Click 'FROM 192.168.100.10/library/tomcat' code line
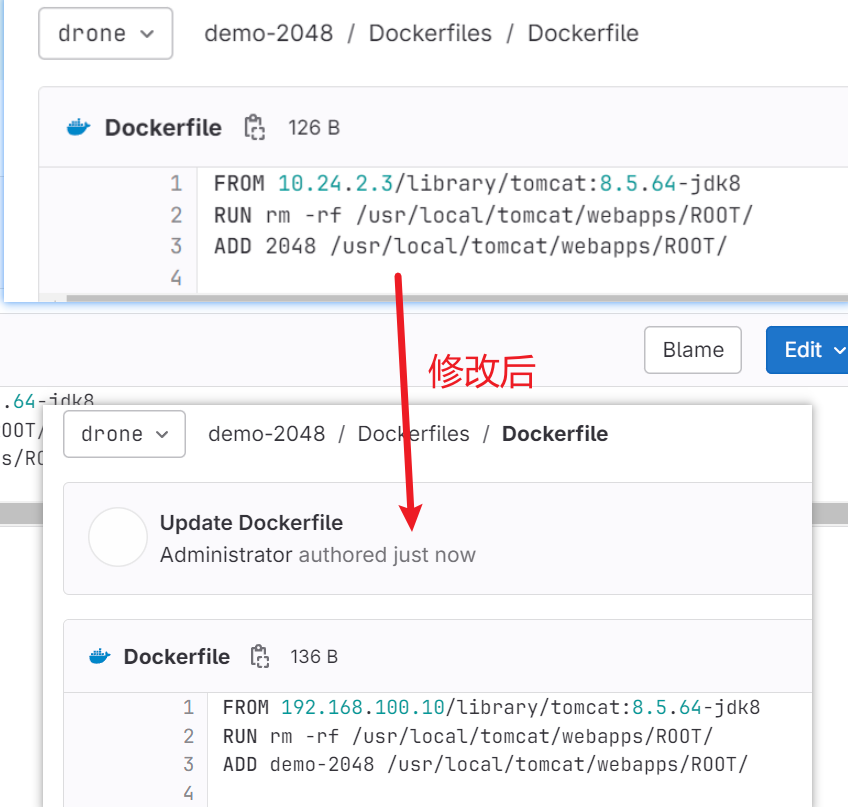The image size is (848, 807). coord(492,707)
